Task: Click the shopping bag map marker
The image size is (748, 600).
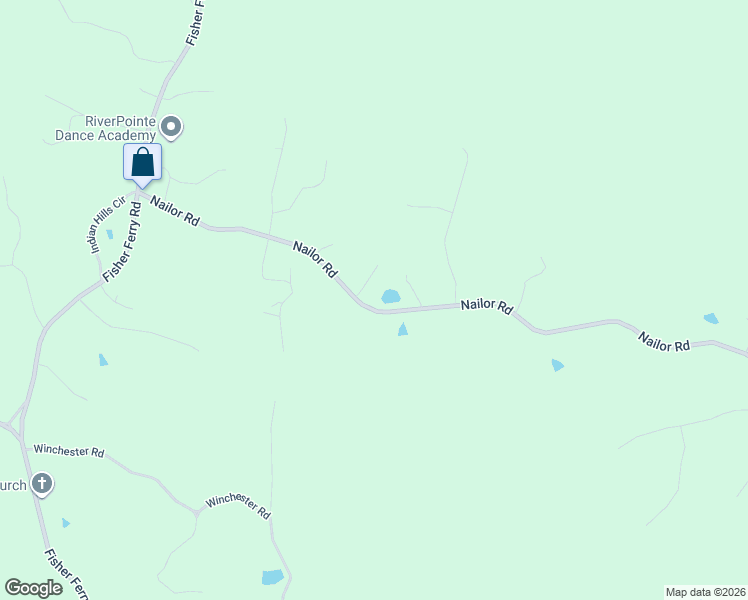Action: point(142,166)
